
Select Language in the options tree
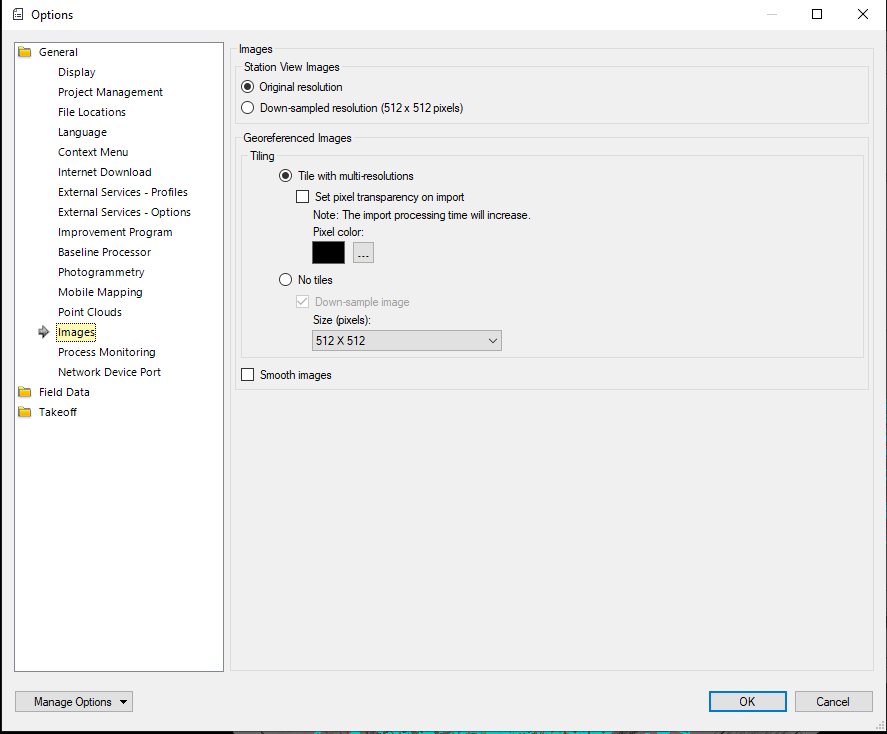coord(82,132)
